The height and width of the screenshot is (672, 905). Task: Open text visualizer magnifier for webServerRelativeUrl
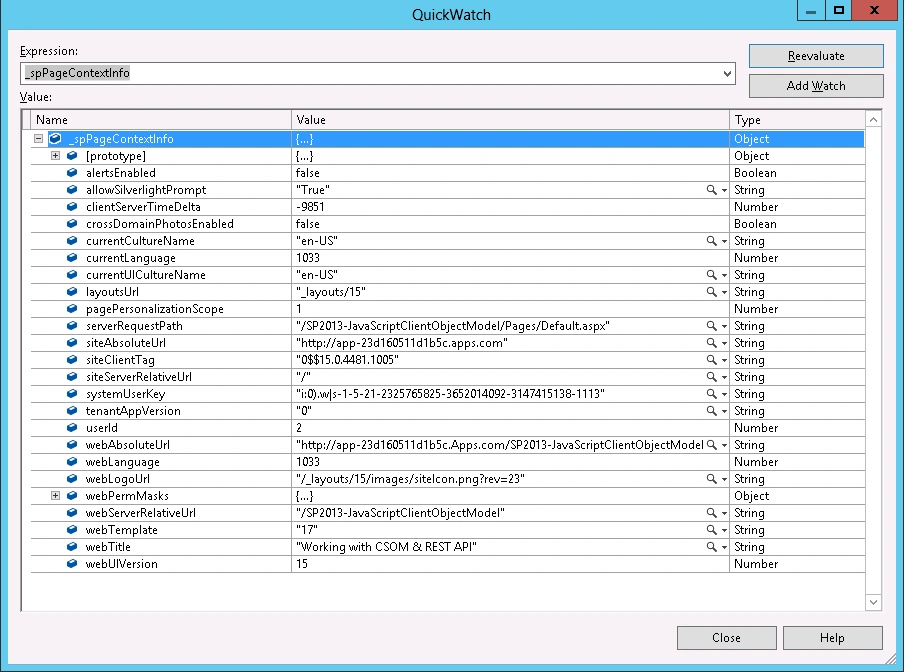click(x=712, y=513)
